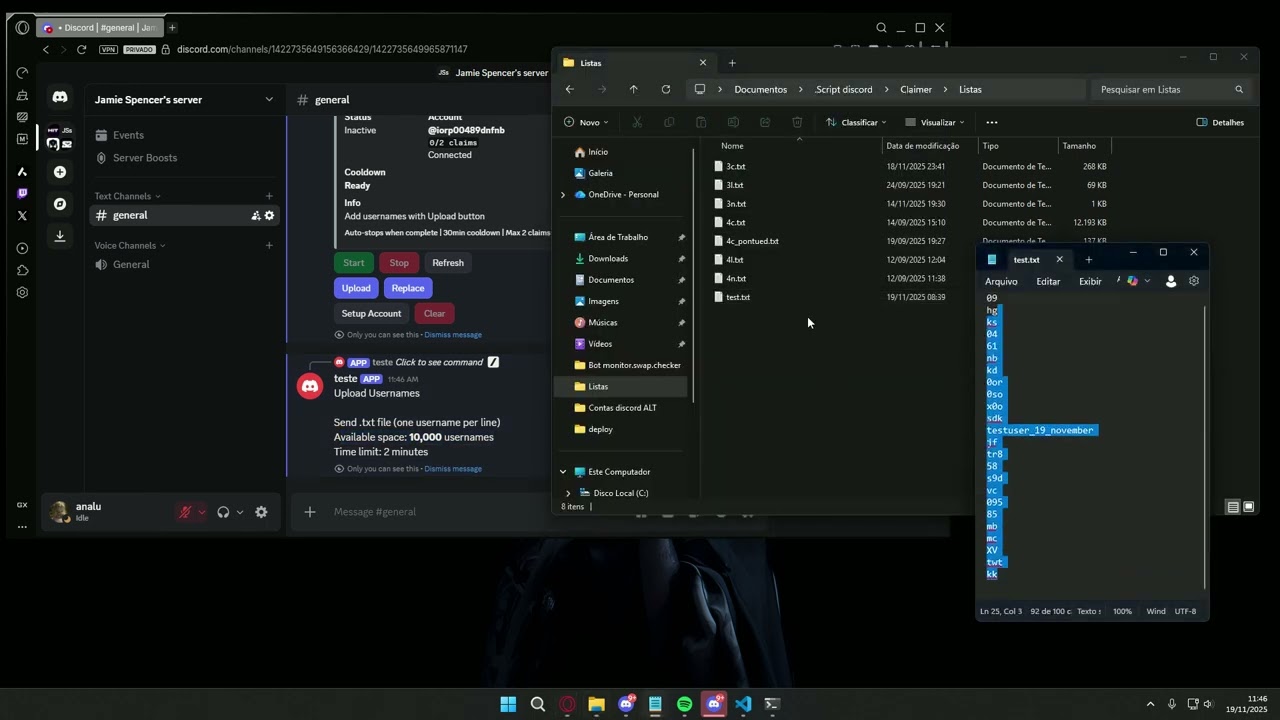1280x720 pixels.
Task: Click the search magnifier in Explorer search box
Action: pos(1239,89)
